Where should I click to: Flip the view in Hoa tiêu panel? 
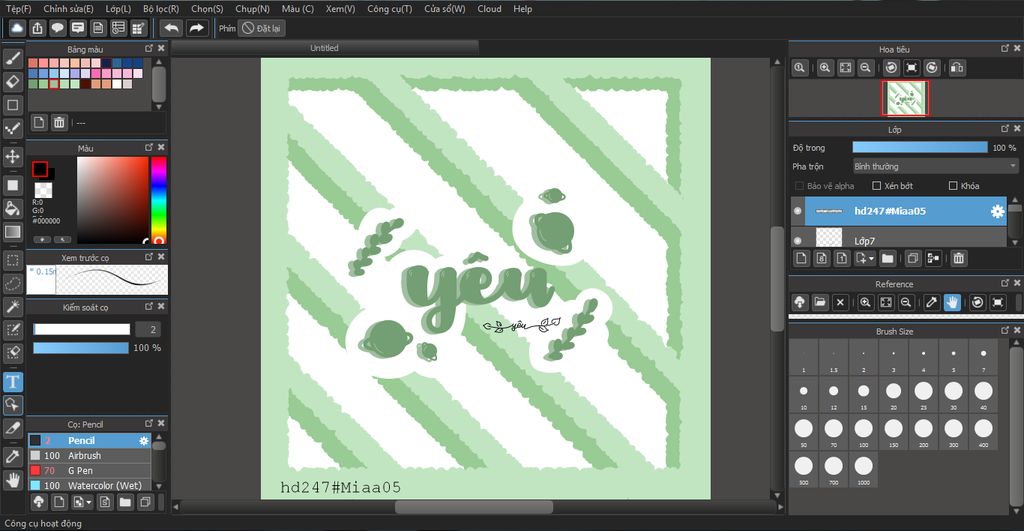[957, 67]
